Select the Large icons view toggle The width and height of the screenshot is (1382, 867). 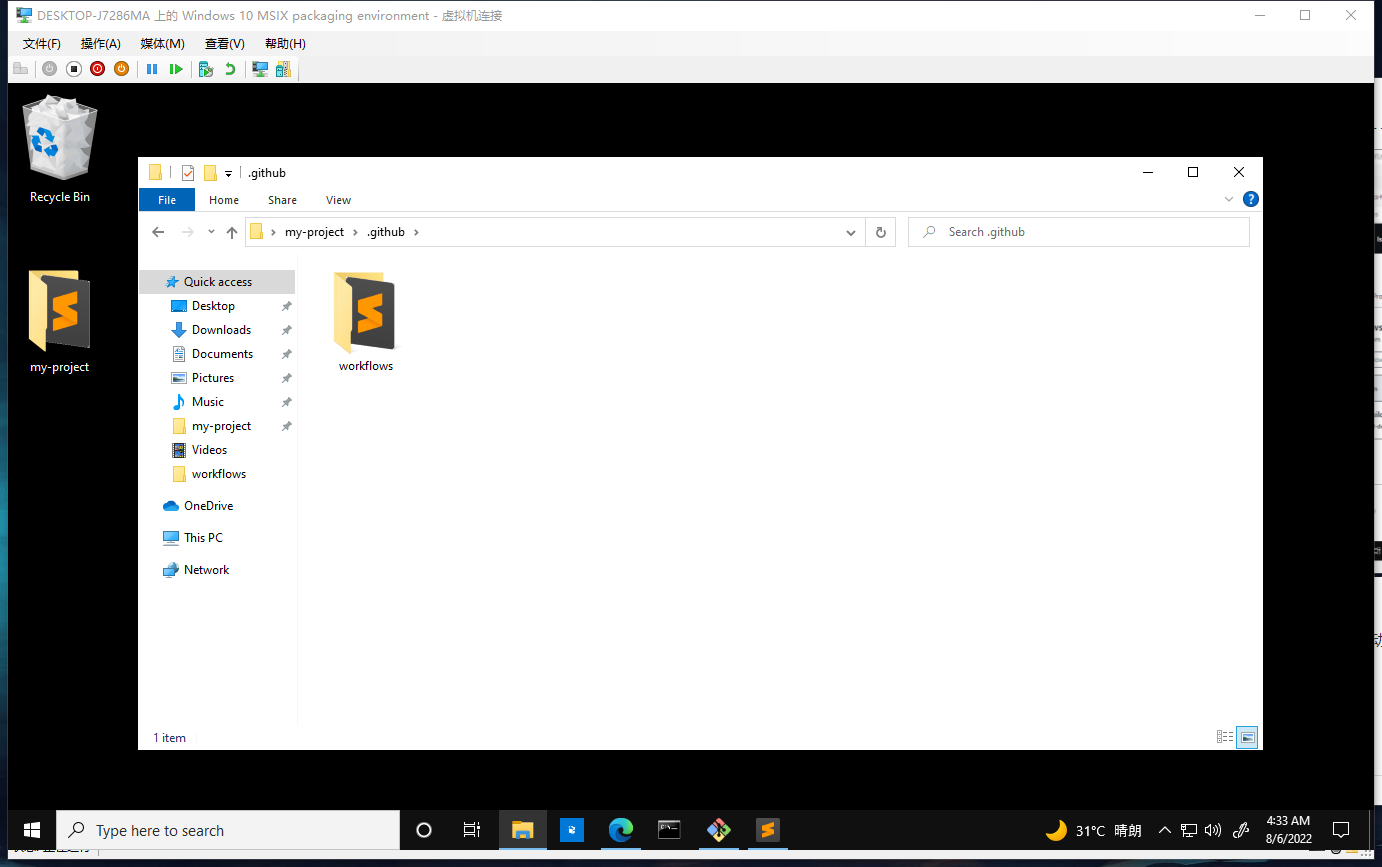click(1247, 737)
